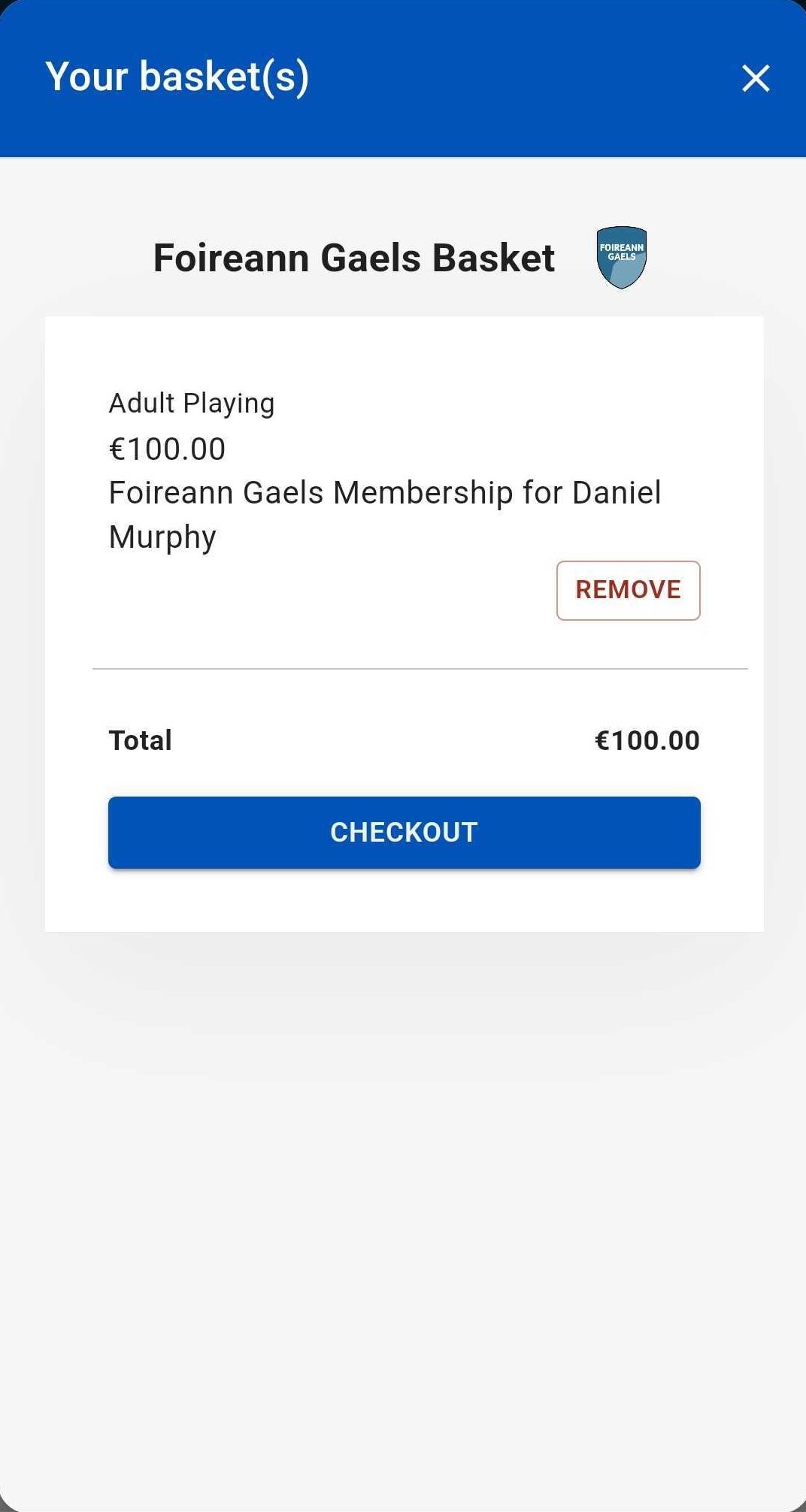Click the 'Foireann Gaels Basket' heading
Image resolution: width=806 pixels, height=1512 pixels.
click(x=354, y=258)
